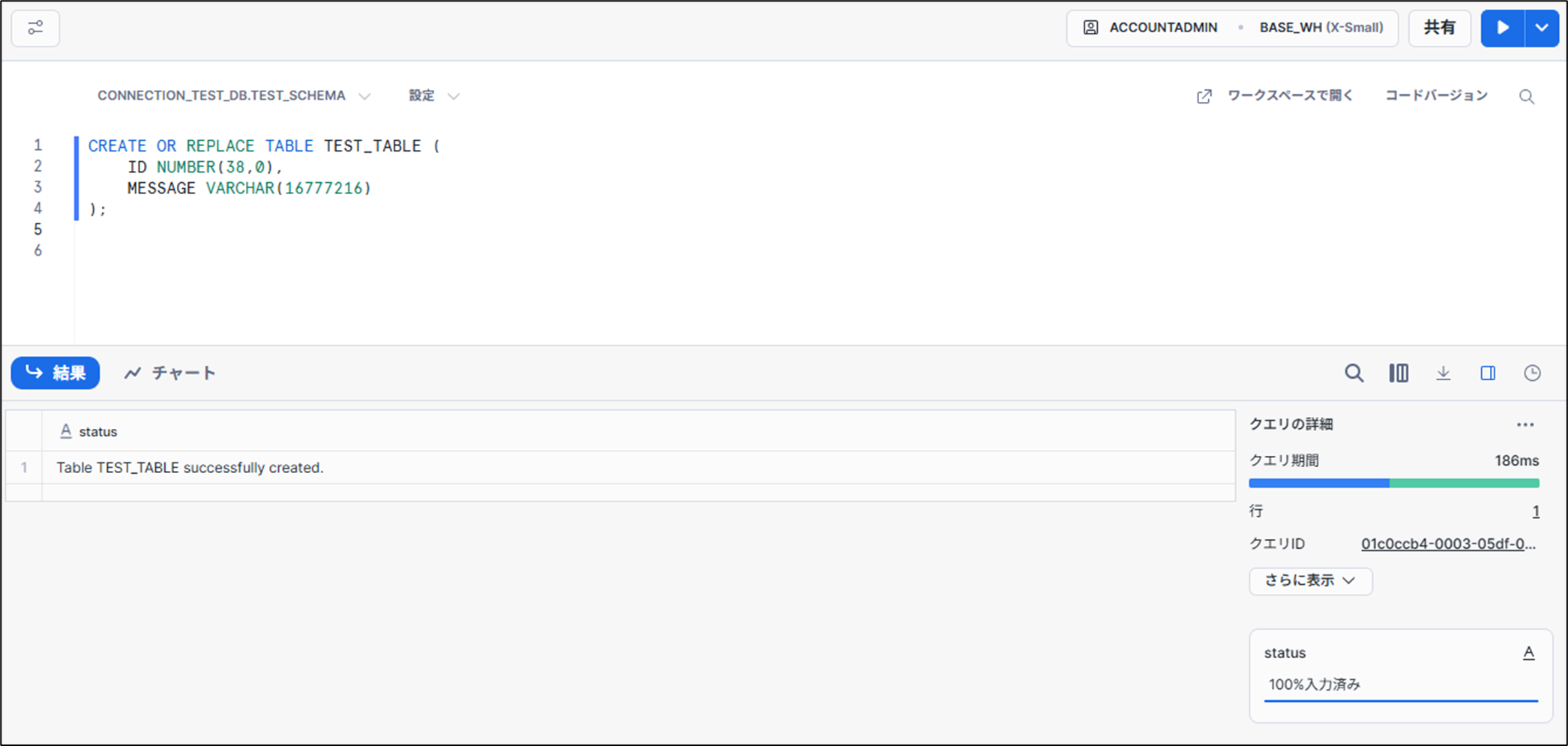1568x746 pixels.
Task: Search results with the magnifier icon
Action: coord(1354,373)
